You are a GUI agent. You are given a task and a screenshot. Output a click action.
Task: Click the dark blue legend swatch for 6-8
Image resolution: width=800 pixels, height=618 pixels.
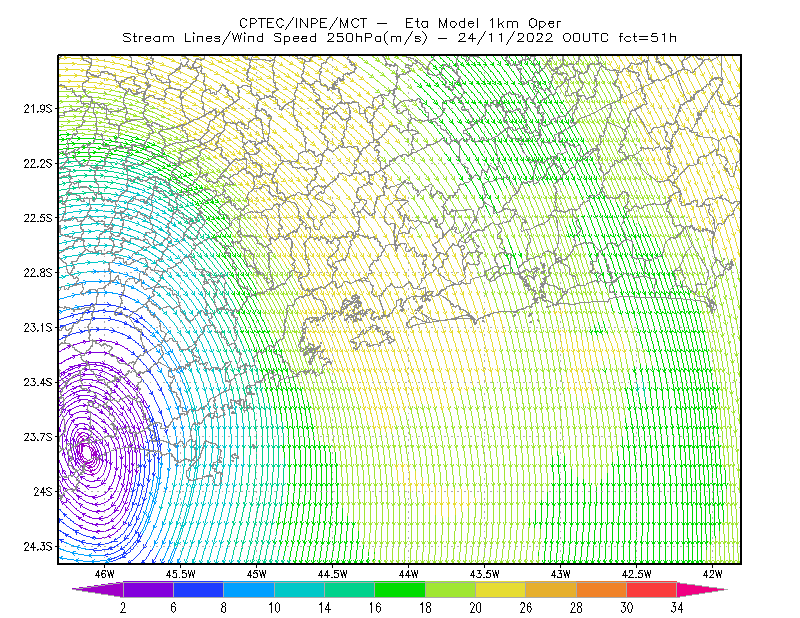tap(198, 589)
